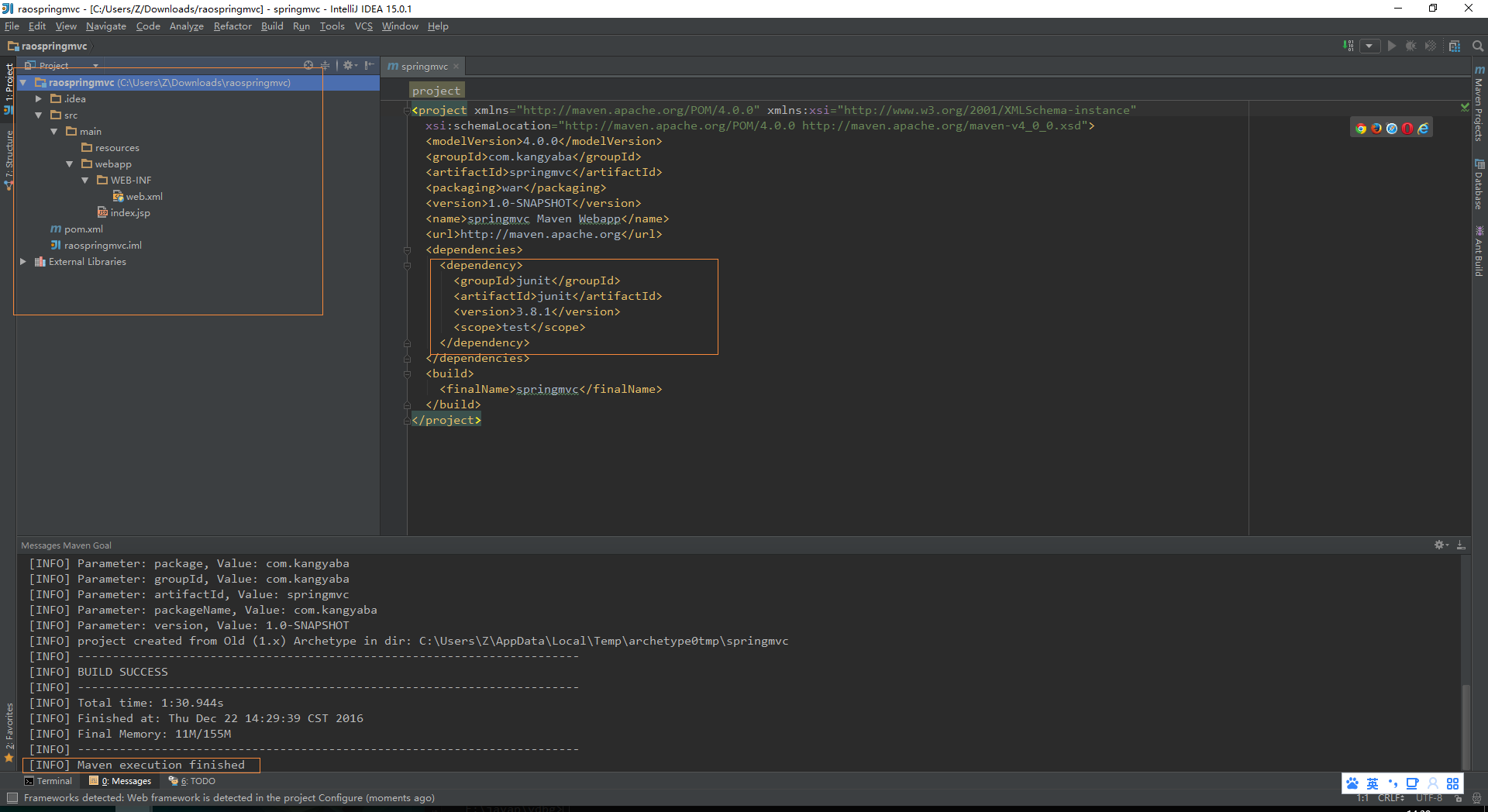Open the VCS menu
This screenshot has height=812, width=1488.
363,26
